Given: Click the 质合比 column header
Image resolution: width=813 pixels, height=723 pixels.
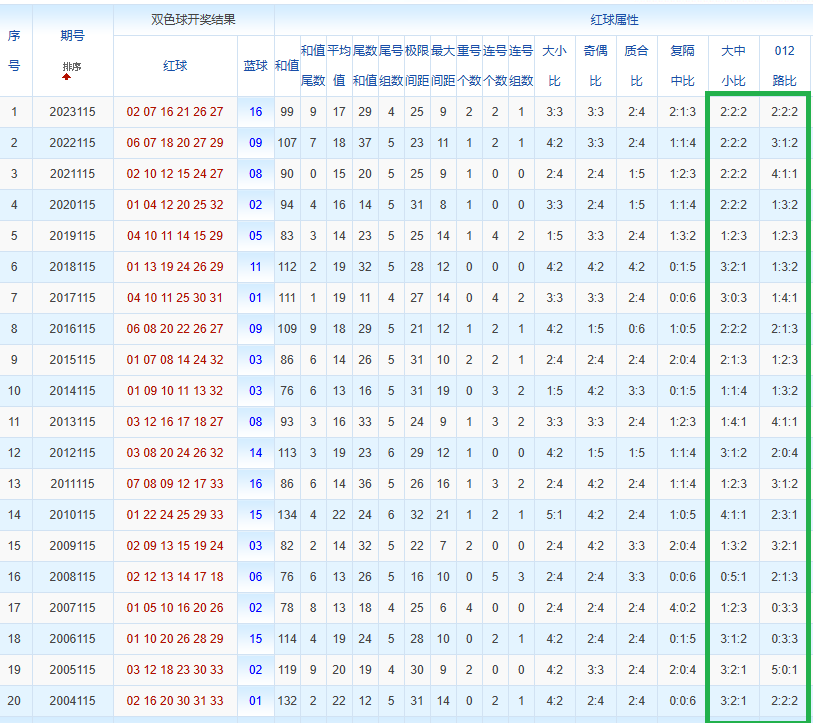Looking at the screenshot, I should pos(637,65).
